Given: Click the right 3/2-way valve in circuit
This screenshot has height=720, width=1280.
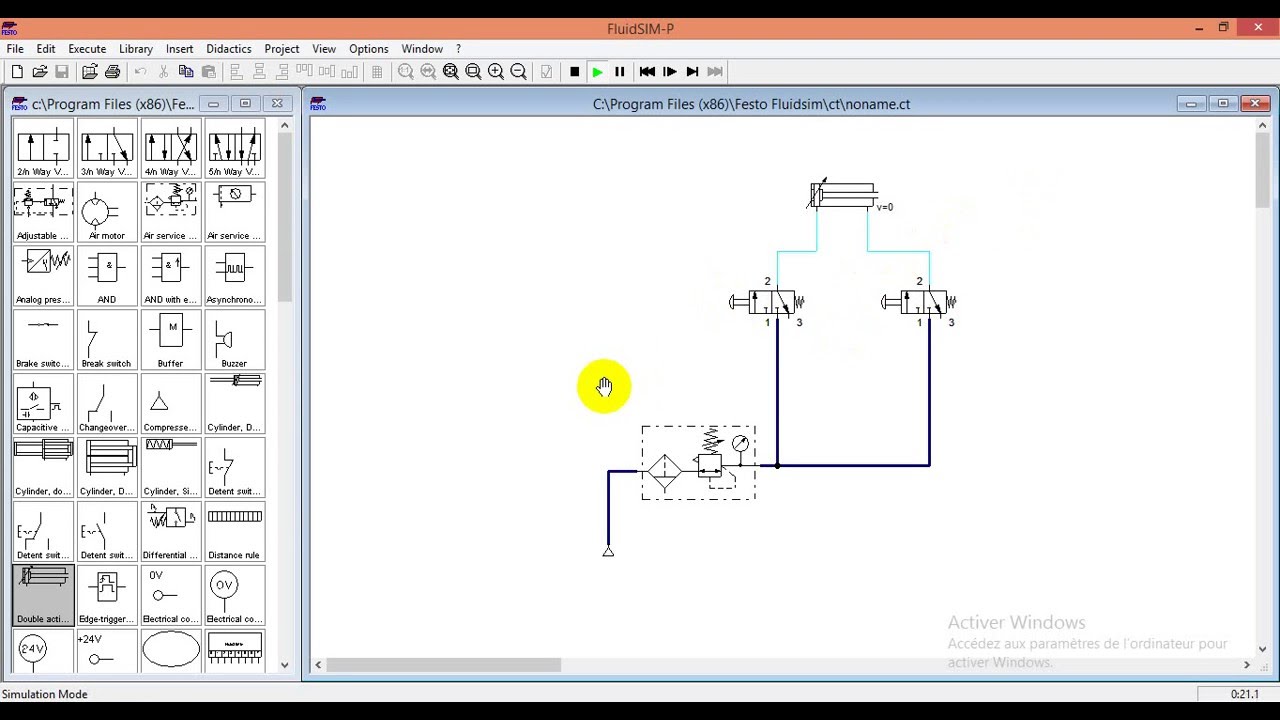Looking at the screenshot, I should coord(919,302).
